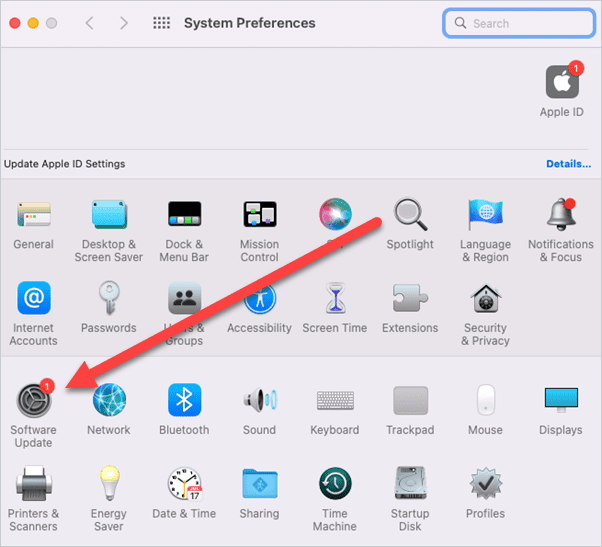The height and width of the screenshot is (547, 602).
Task: Open Sound preferences
Action: 260,400
